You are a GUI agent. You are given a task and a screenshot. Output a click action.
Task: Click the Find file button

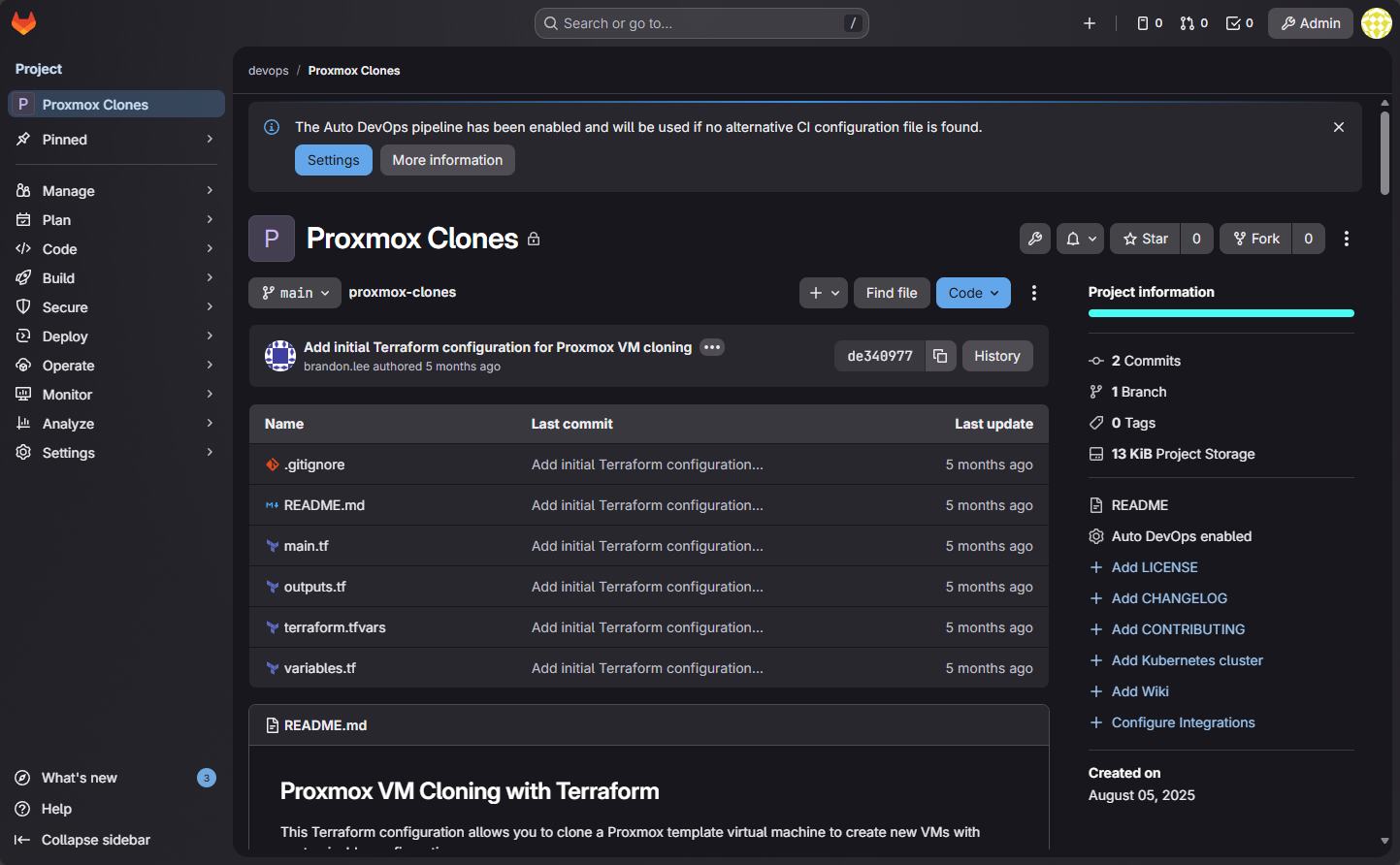[x=892, y=293]
